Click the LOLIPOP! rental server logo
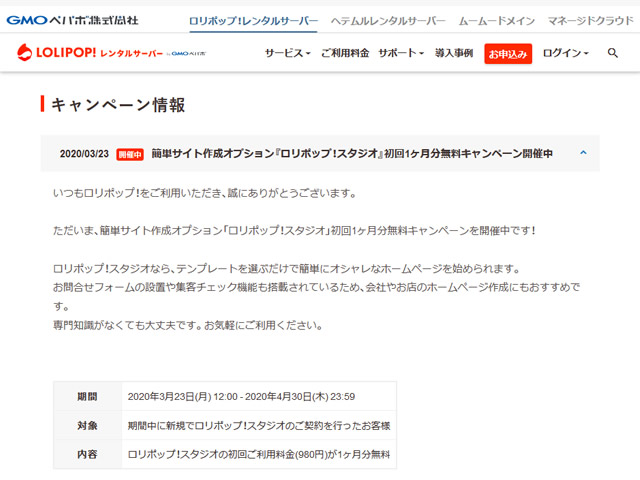 (x=111, y=53)
